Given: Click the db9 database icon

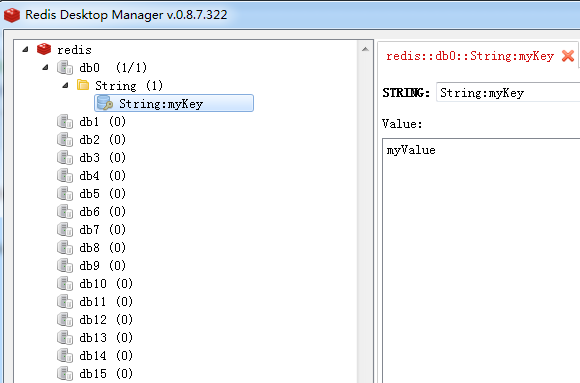Looking at the screenshot, I should coord(65,266).
